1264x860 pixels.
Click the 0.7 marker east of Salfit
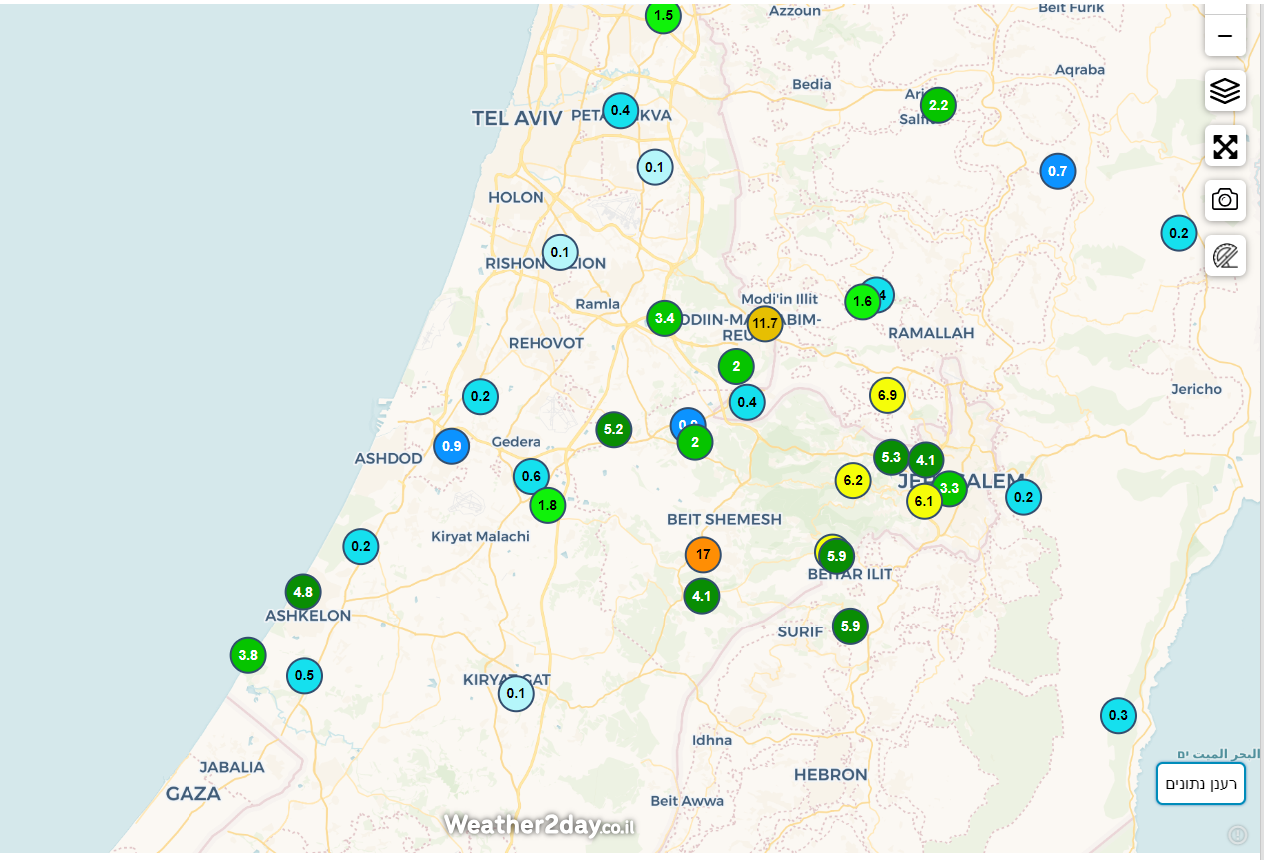coord(1057,171)
